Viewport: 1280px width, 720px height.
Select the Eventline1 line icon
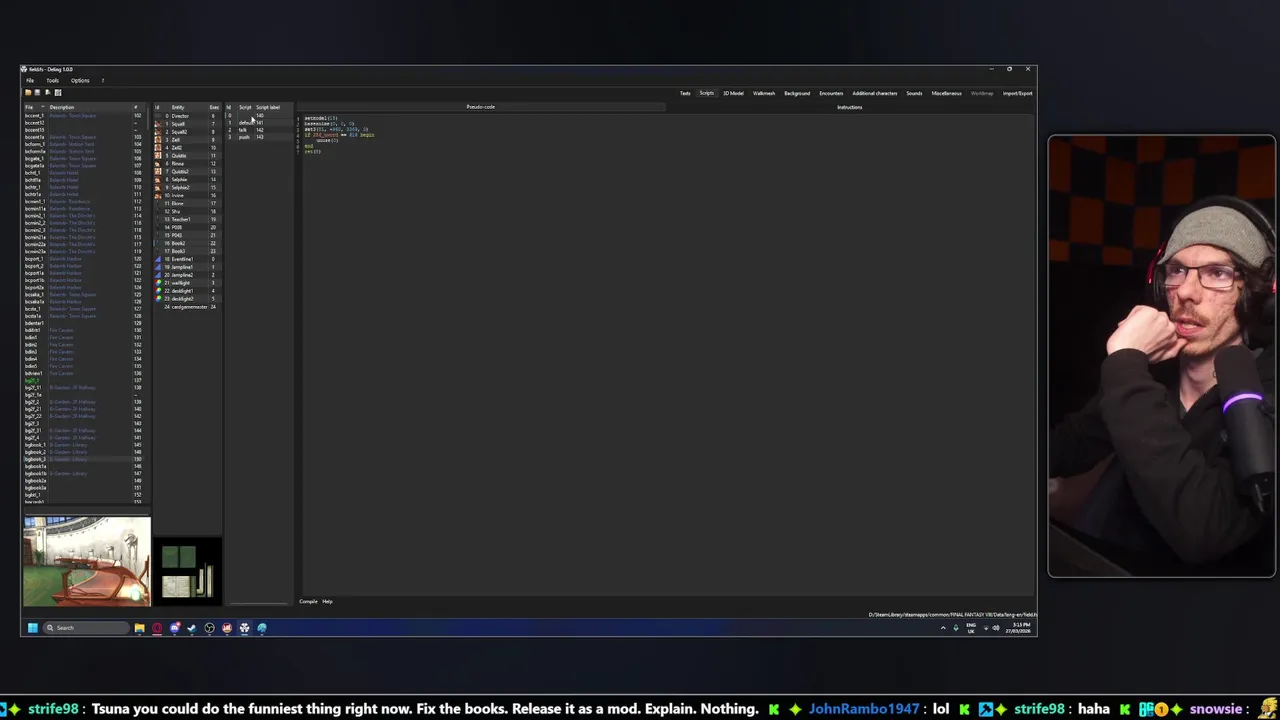coord(158,259)
